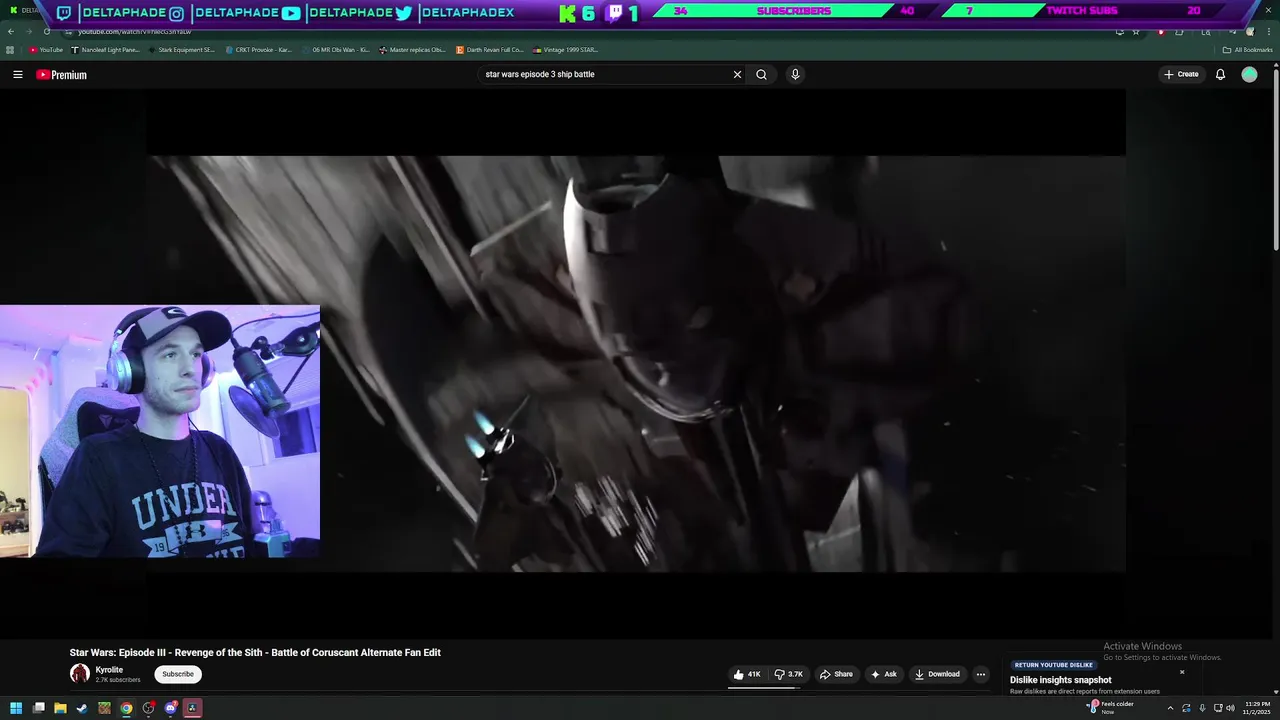Click the magnifier search button
Image resolution: width=1280 pixels, height=720 pixels.
(762, 74)
